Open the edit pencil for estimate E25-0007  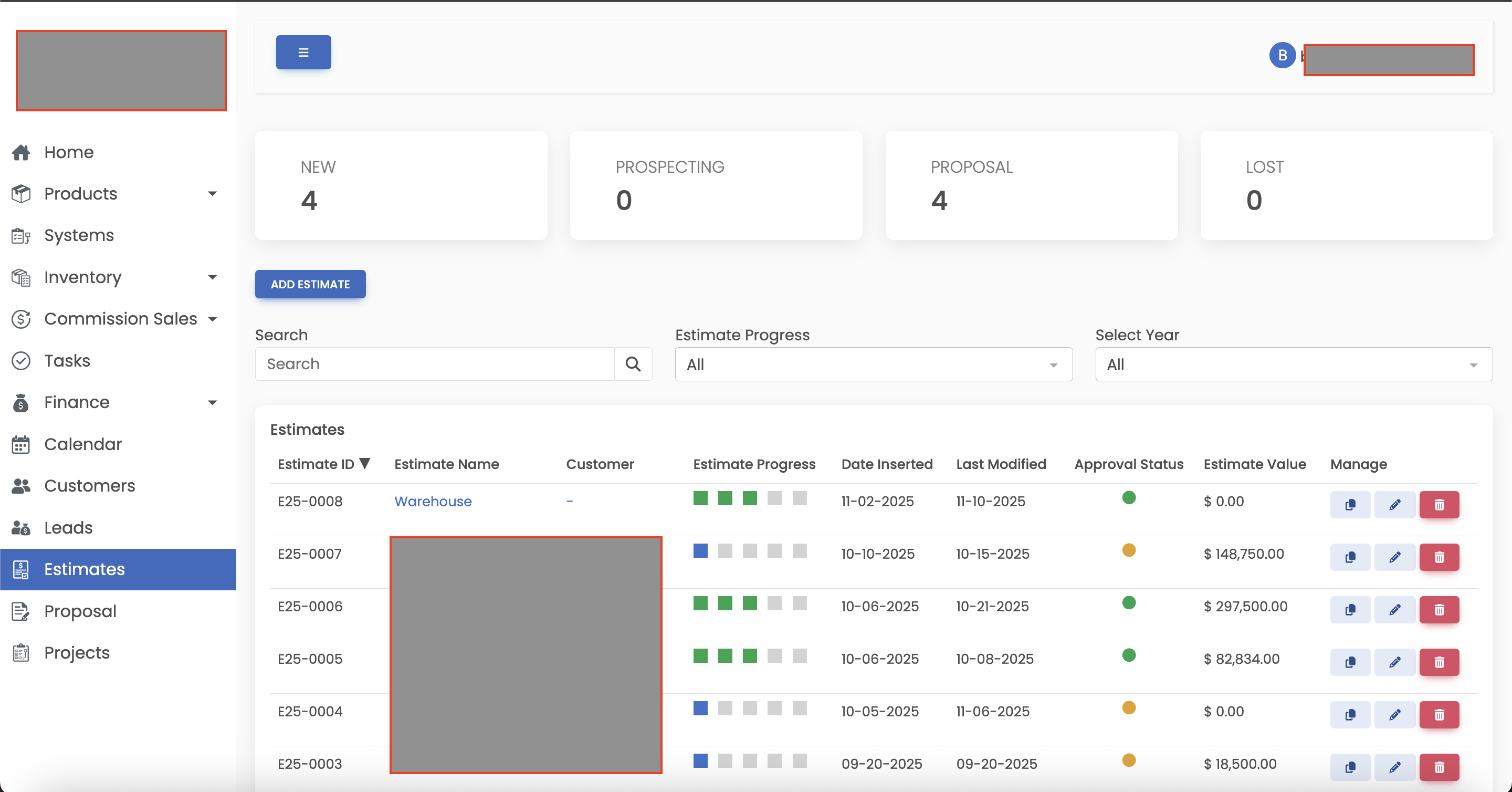(1395, 557)
